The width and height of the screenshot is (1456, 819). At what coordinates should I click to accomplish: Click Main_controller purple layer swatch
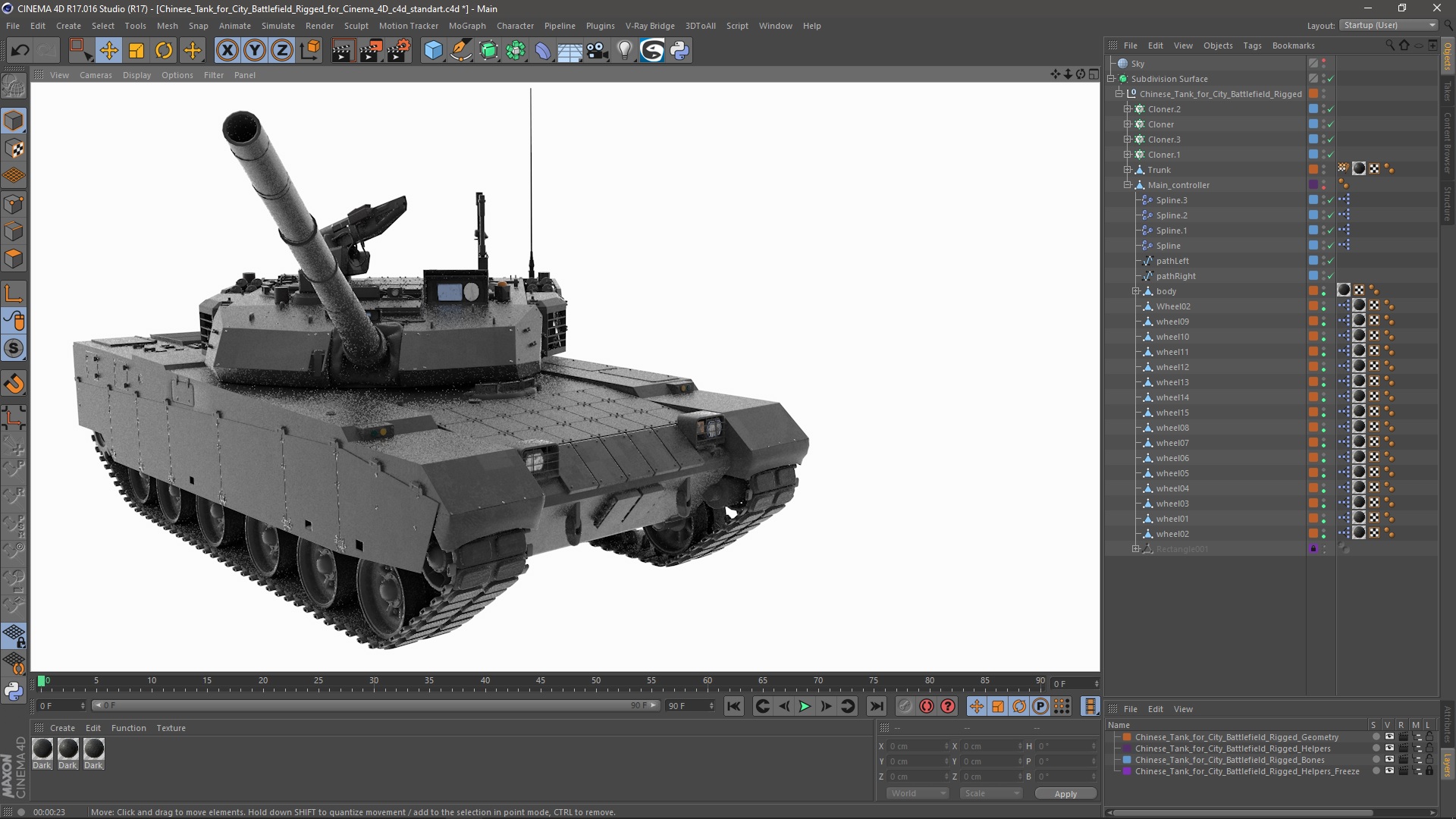click(x=1313, y=185)
